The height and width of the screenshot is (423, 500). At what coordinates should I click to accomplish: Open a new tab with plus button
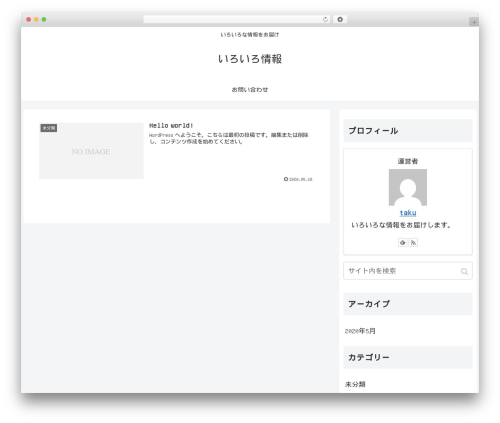(x=474, y=22)
